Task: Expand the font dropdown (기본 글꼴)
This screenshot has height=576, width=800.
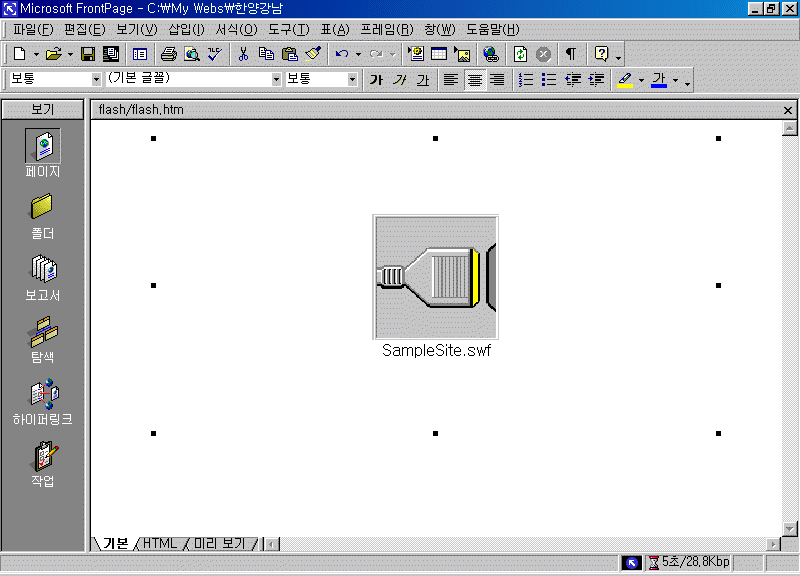Action: point(277,80)
